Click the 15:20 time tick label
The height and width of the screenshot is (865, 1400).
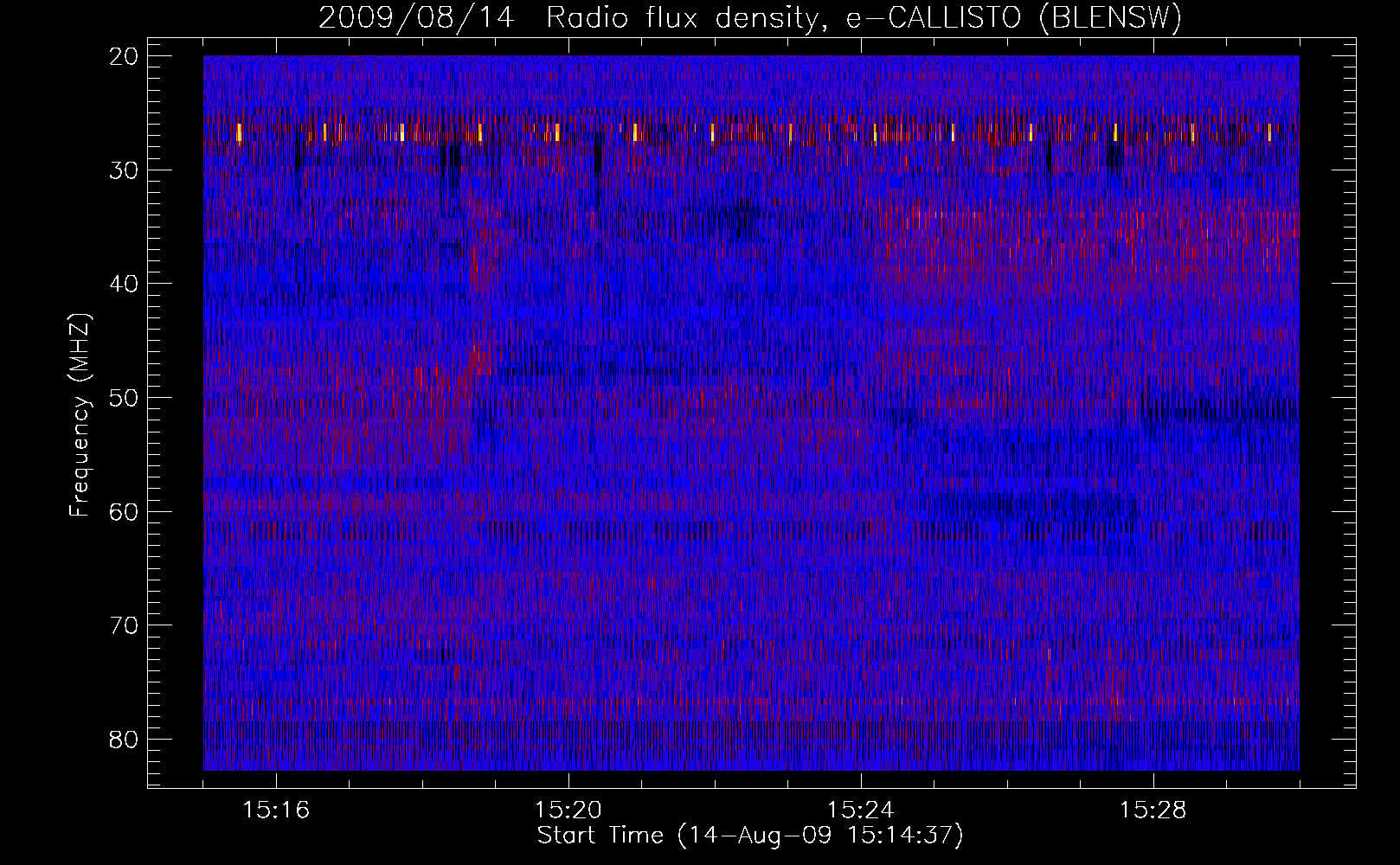click(x=568, y=811)
